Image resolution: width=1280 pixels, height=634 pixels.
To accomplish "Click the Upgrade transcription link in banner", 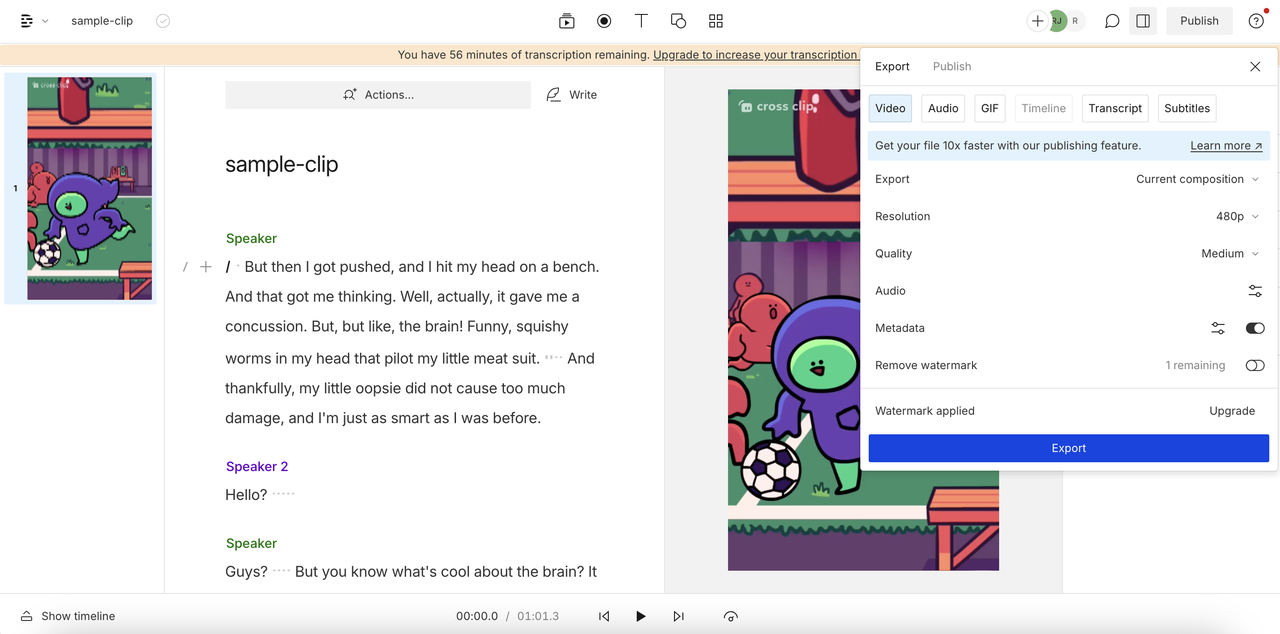I will [x=755, y=55].
